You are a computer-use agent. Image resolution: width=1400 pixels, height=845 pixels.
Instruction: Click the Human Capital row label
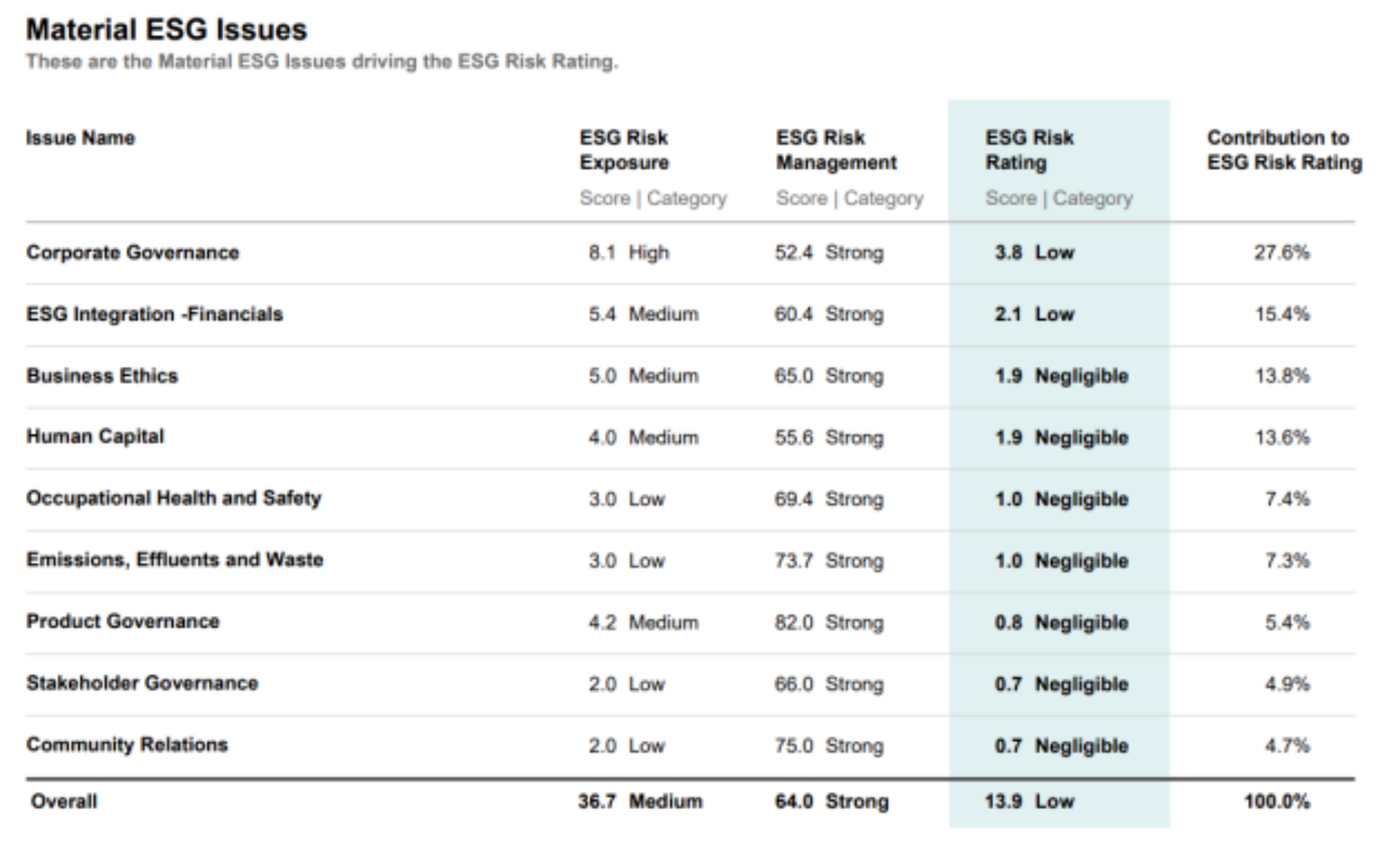click(95, 437)
